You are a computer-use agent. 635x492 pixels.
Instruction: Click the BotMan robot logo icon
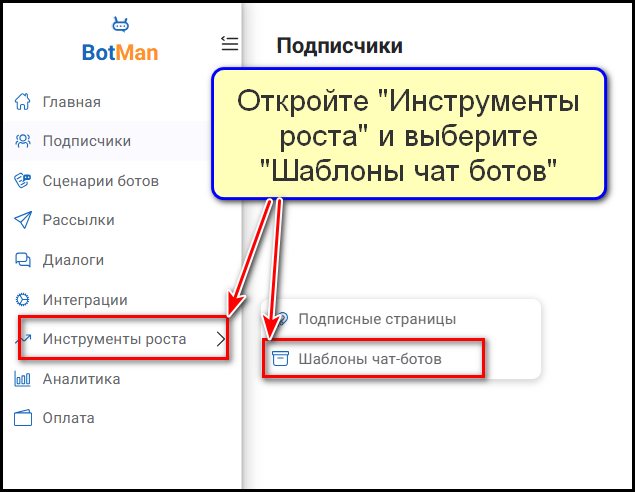click(x=120, y=24)
